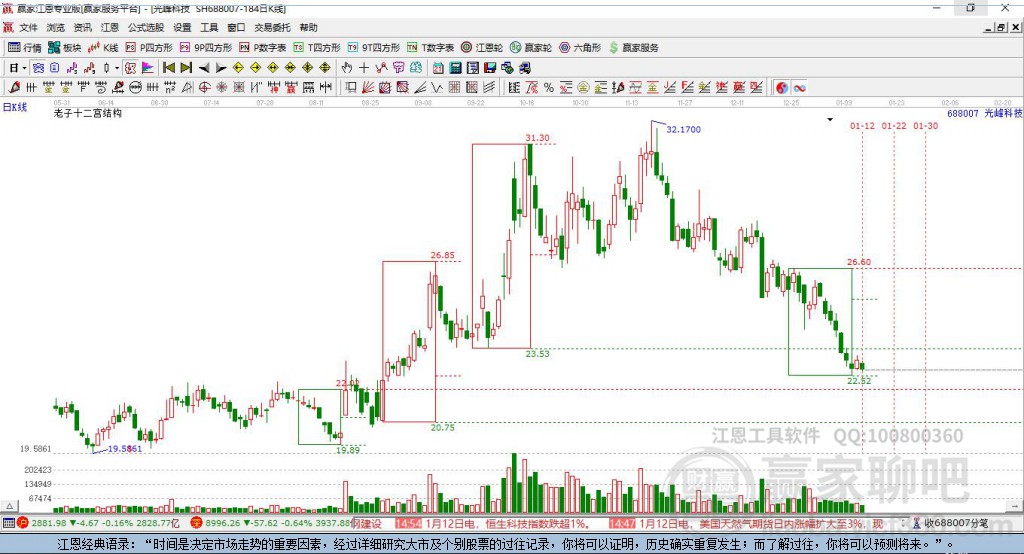Click the 01-22 date marker

tap(894, 126)
